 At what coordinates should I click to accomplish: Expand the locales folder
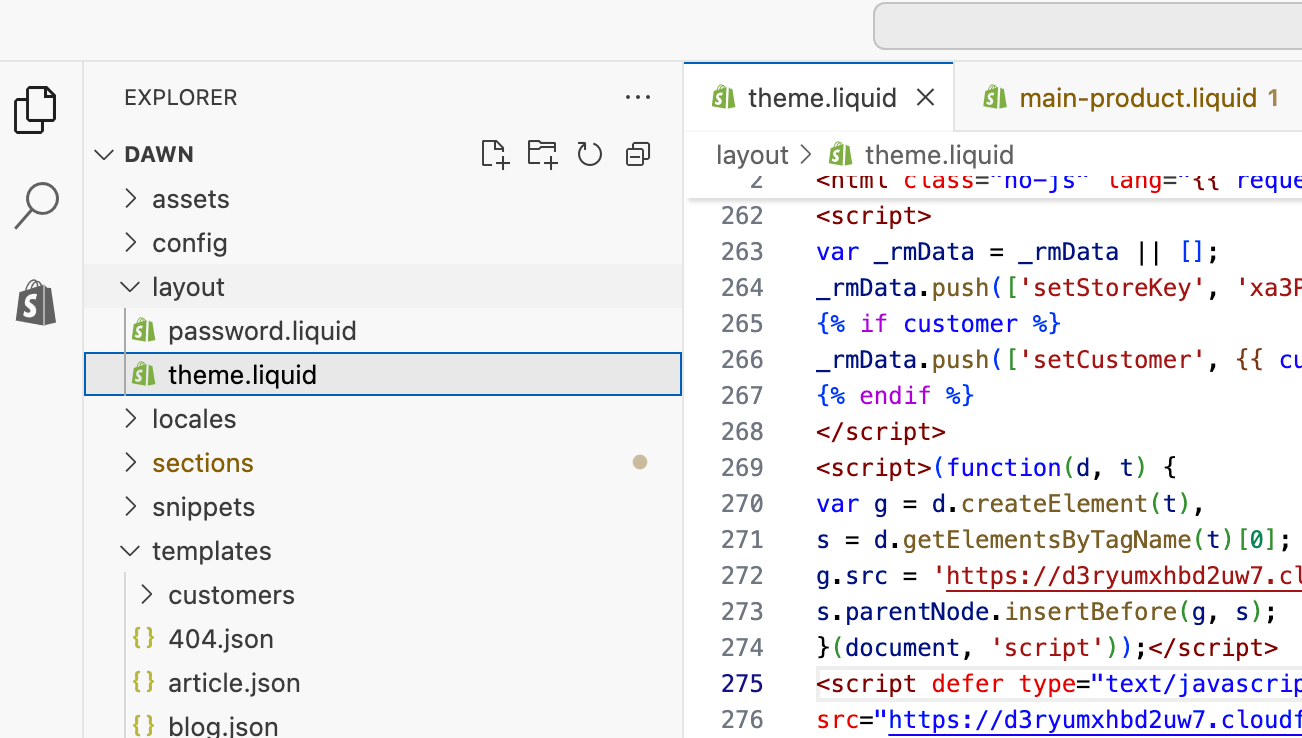[x=130, y=418]
